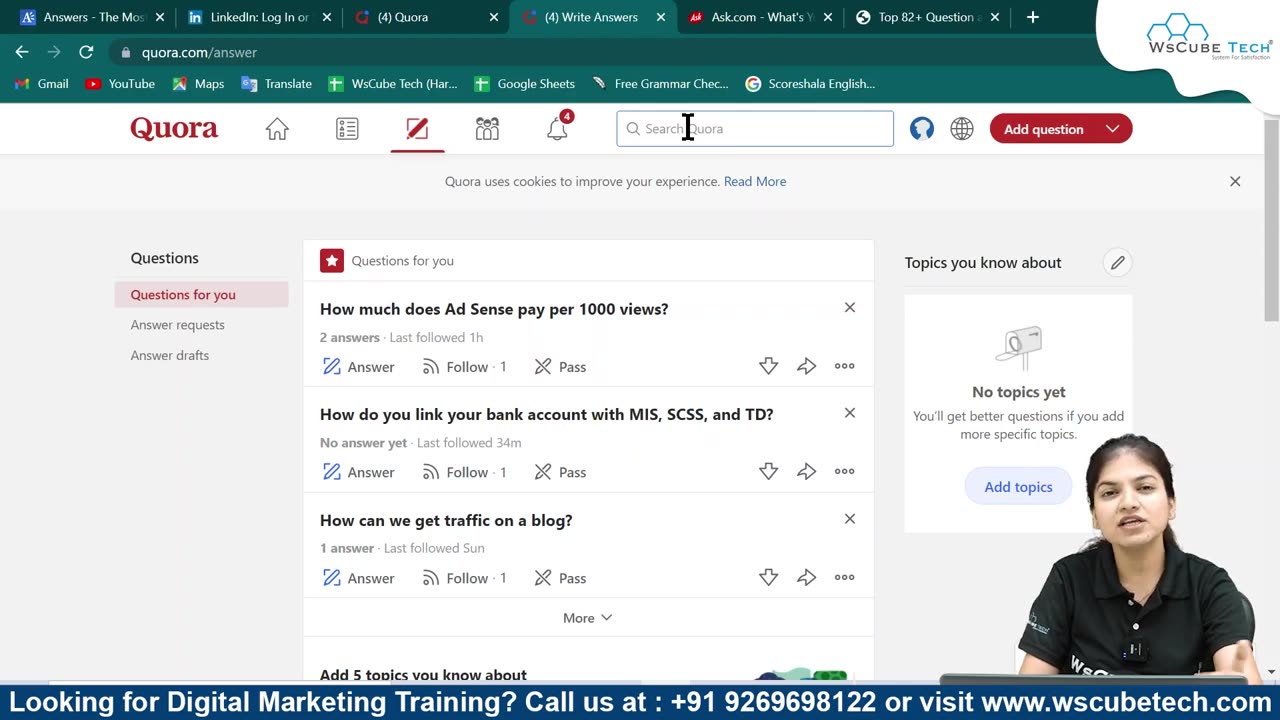Select Questions for you in sidebar
Image resolution: width=1280 pixels, height=720 pixels.
coord(202,294)
